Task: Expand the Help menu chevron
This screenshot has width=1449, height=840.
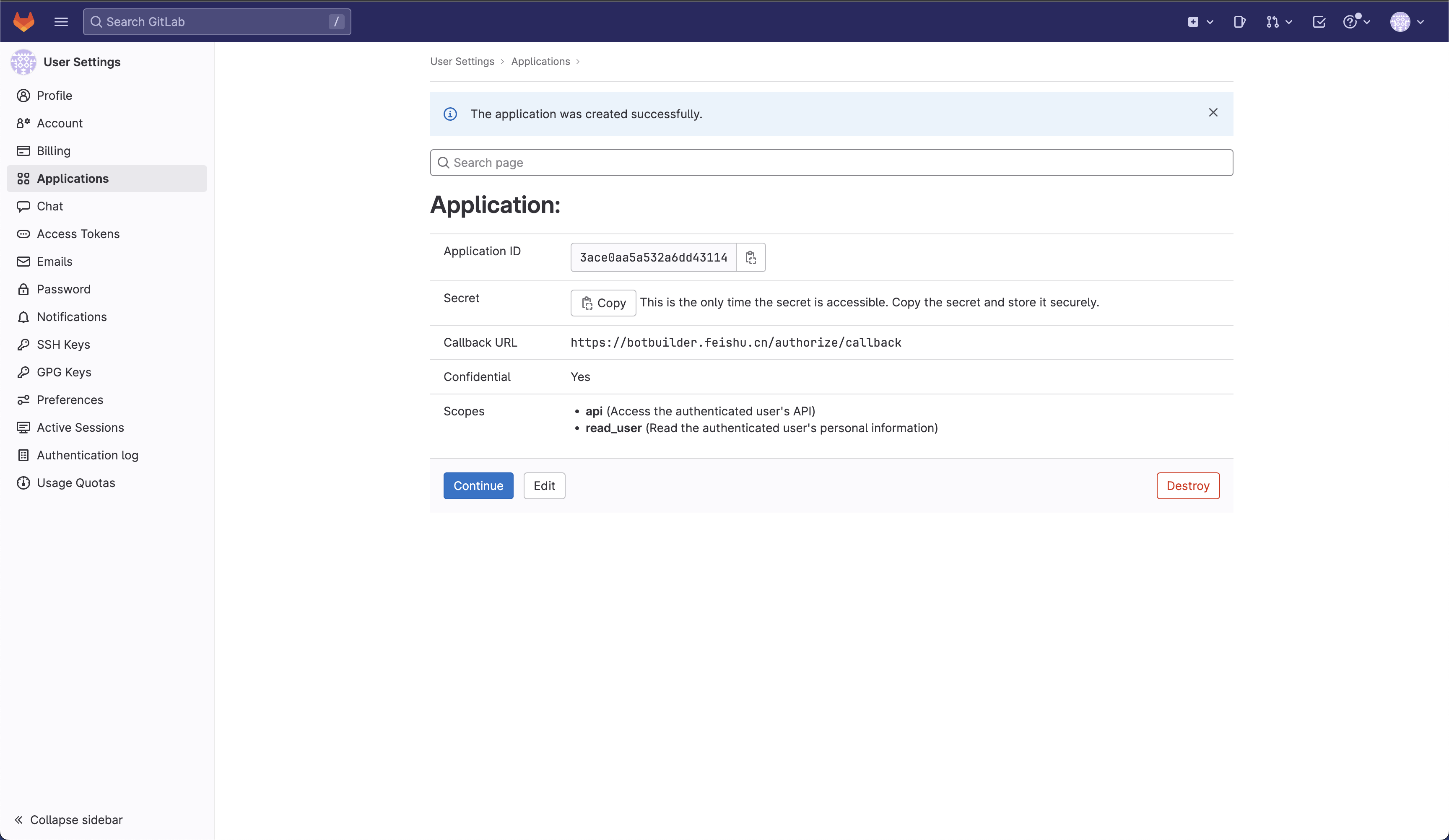Action: click(x=1367, y=22)
